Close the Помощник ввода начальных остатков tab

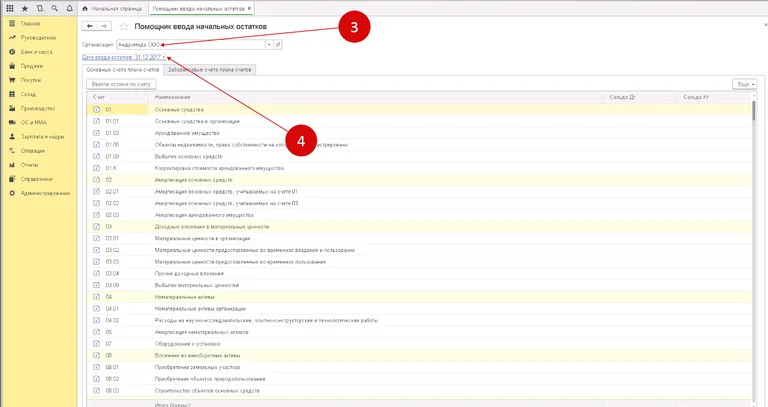(248, 8)
